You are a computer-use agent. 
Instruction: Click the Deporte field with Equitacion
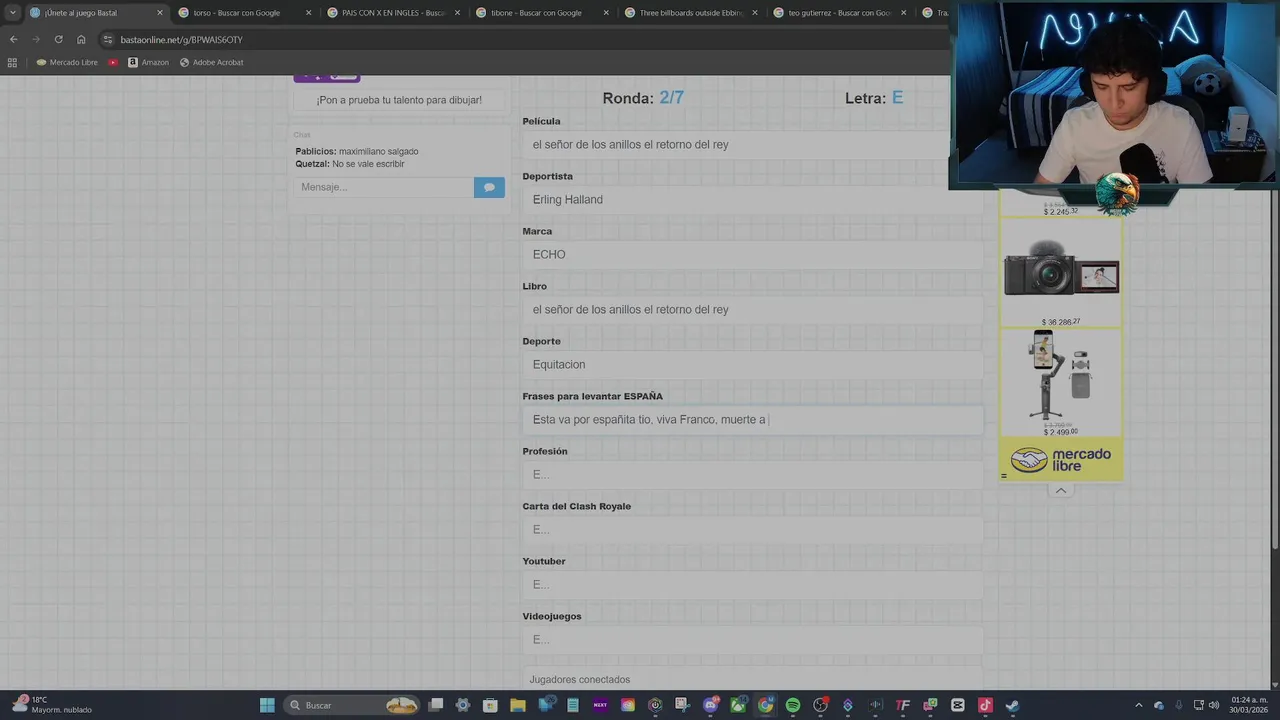click(752, 364)
